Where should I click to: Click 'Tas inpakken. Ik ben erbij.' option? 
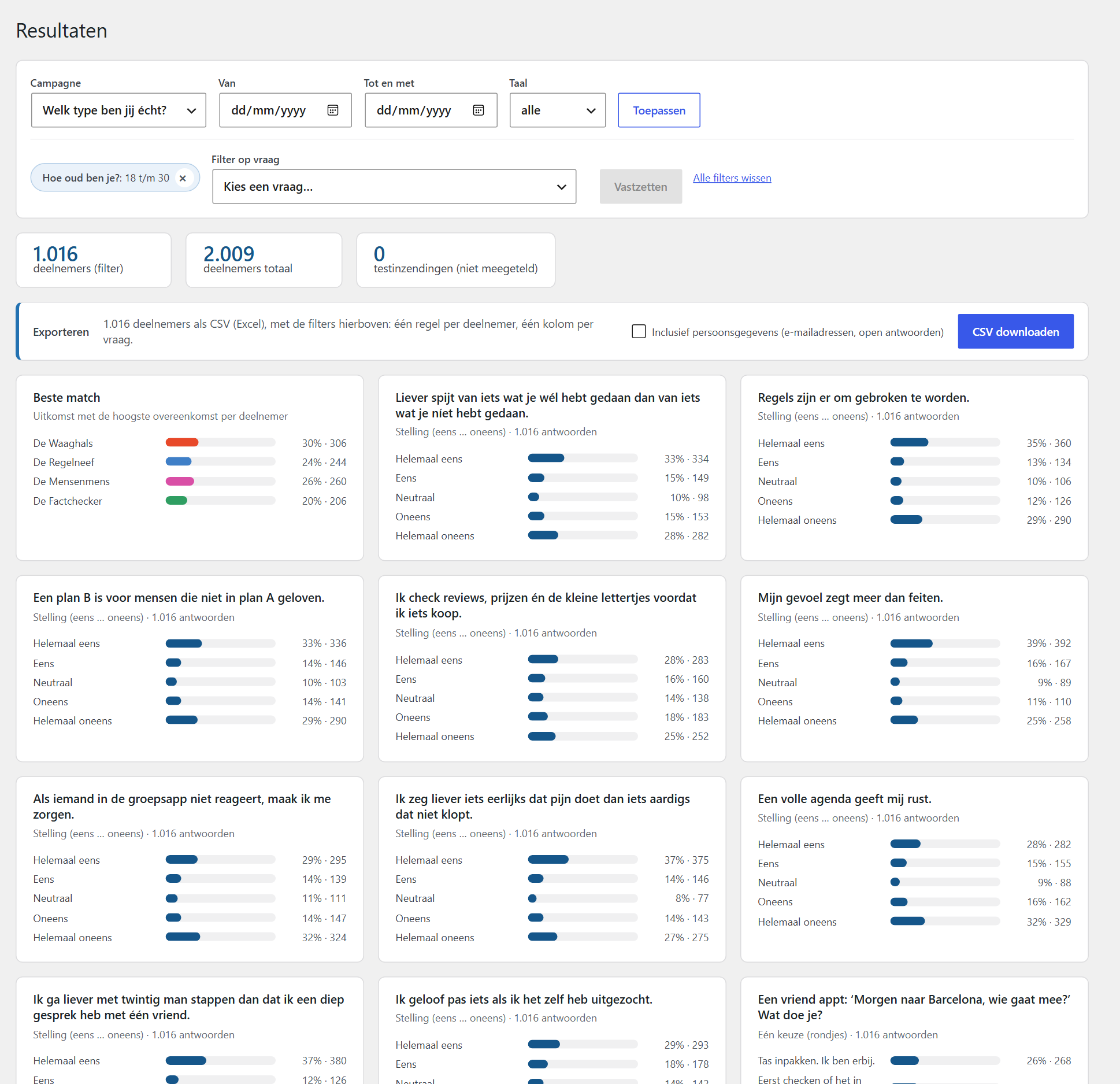pyautogui.click(x=816, y=1060)
